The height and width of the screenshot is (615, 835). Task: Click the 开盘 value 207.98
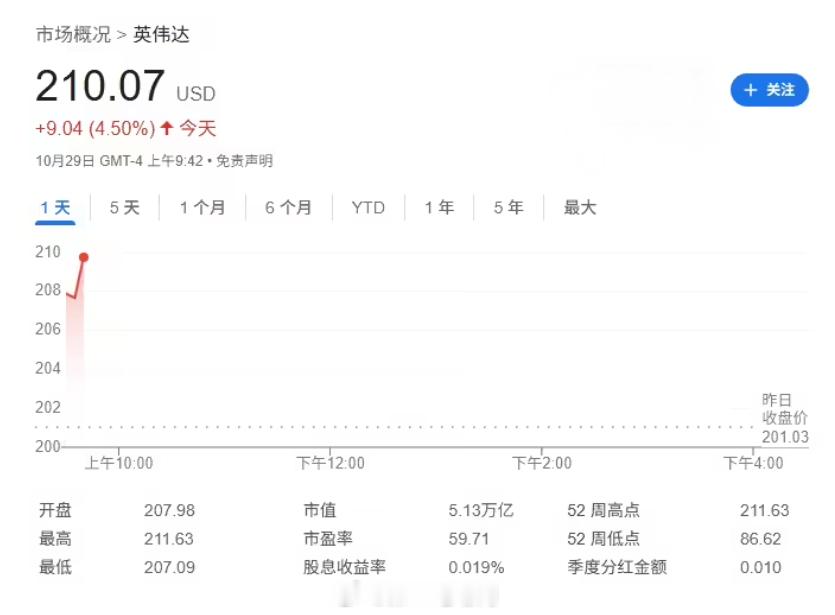tap(169, 510)
